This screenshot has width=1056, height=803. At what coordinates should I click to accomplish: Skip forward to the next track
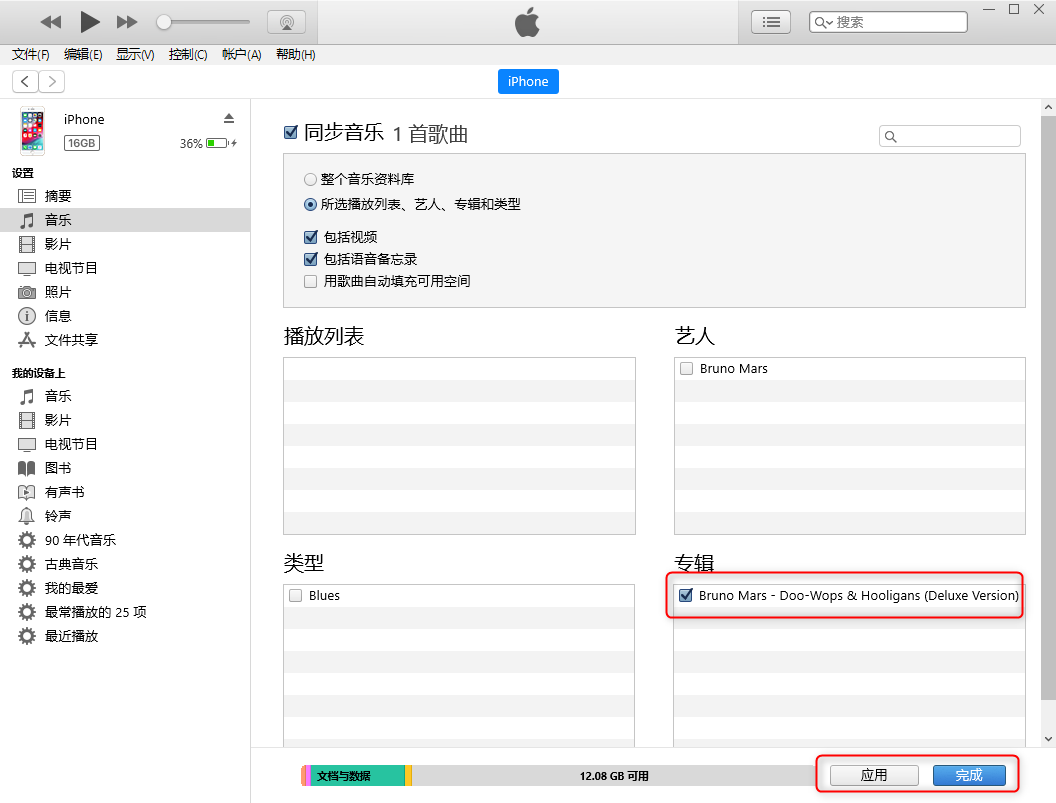tap(127, 22)
